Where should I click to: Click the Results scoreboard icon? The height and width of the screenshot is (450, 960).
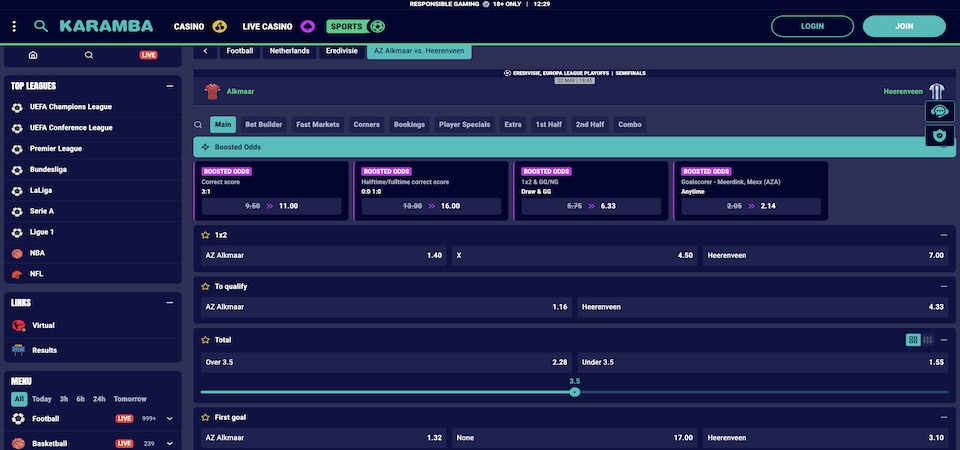(18, 350)
